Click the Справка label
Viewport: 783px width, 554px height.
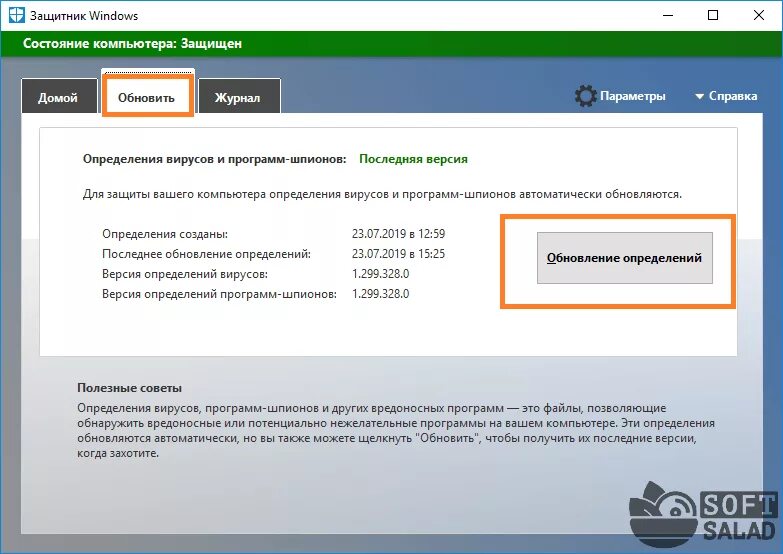733,96
